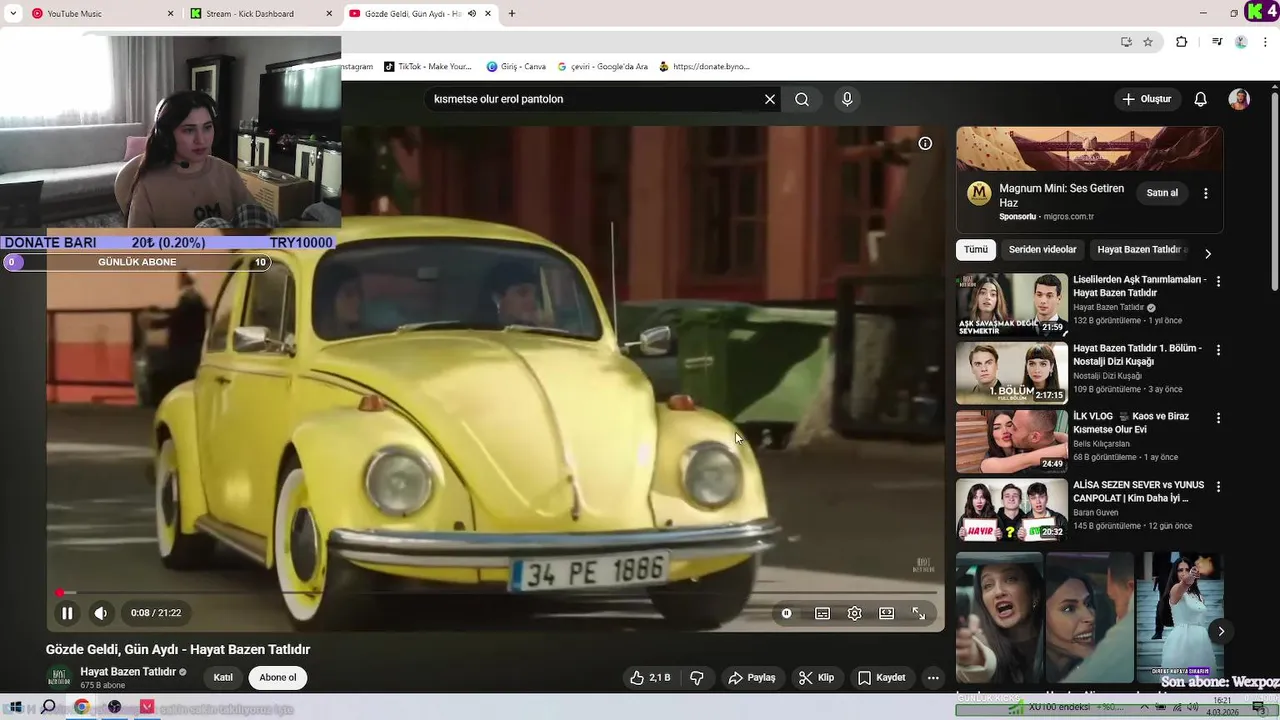Select the Hayat Bazen Tatlıdır filter chip

pos(1140,249)
